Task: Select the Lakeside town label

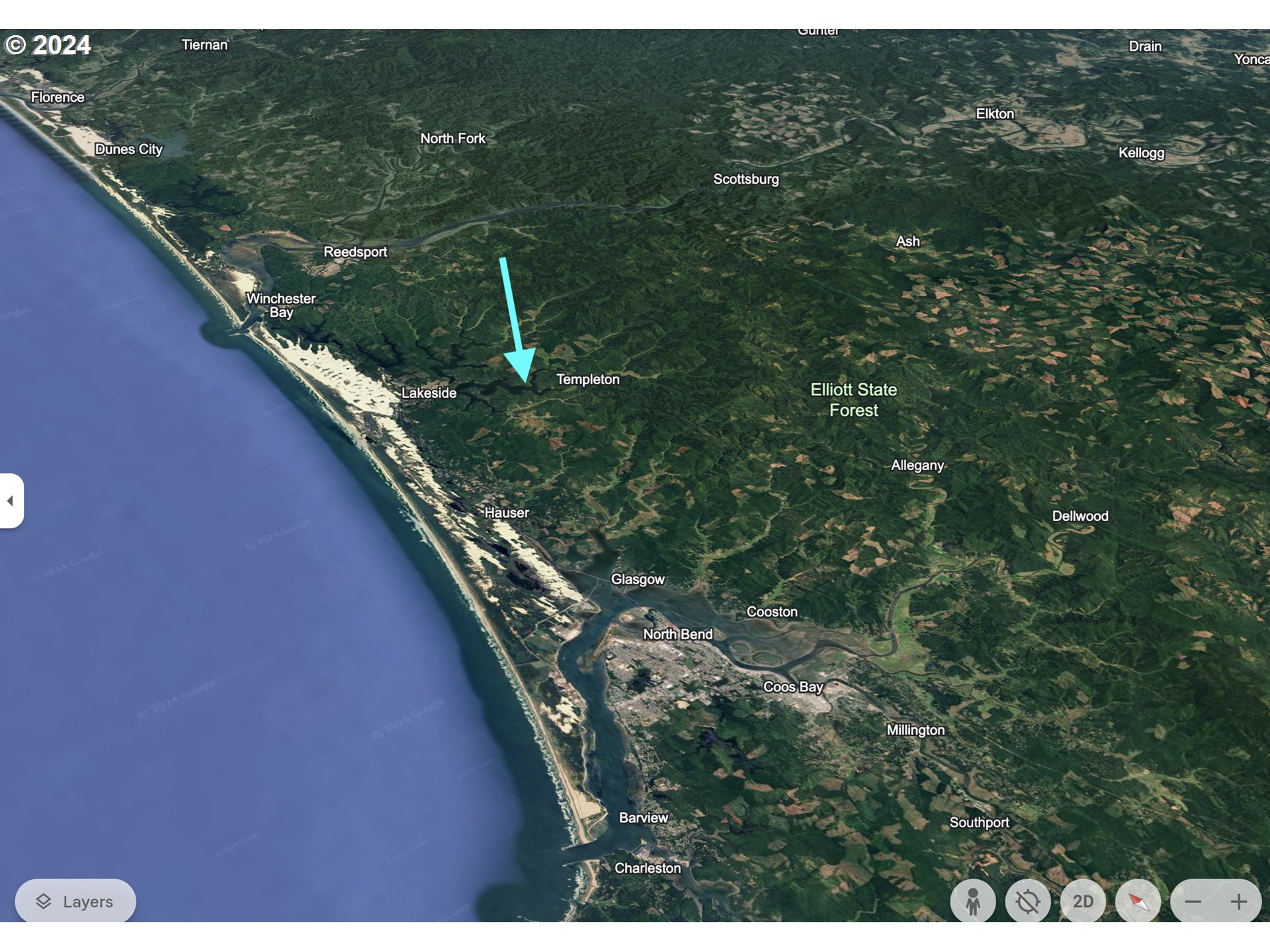Action: point(429,393)
